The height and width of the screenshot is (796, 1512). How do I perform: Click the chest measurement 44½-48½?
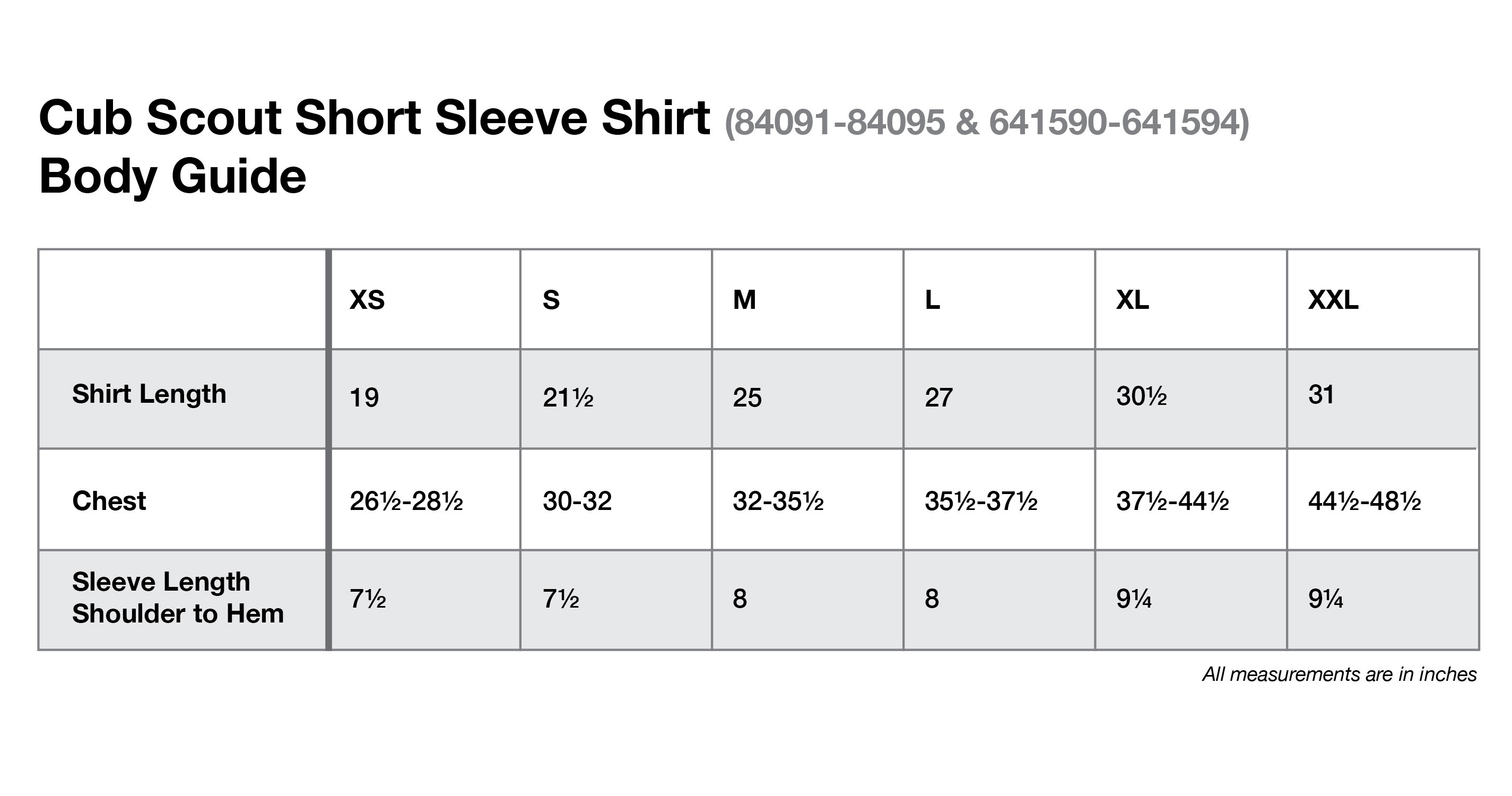1365,501
